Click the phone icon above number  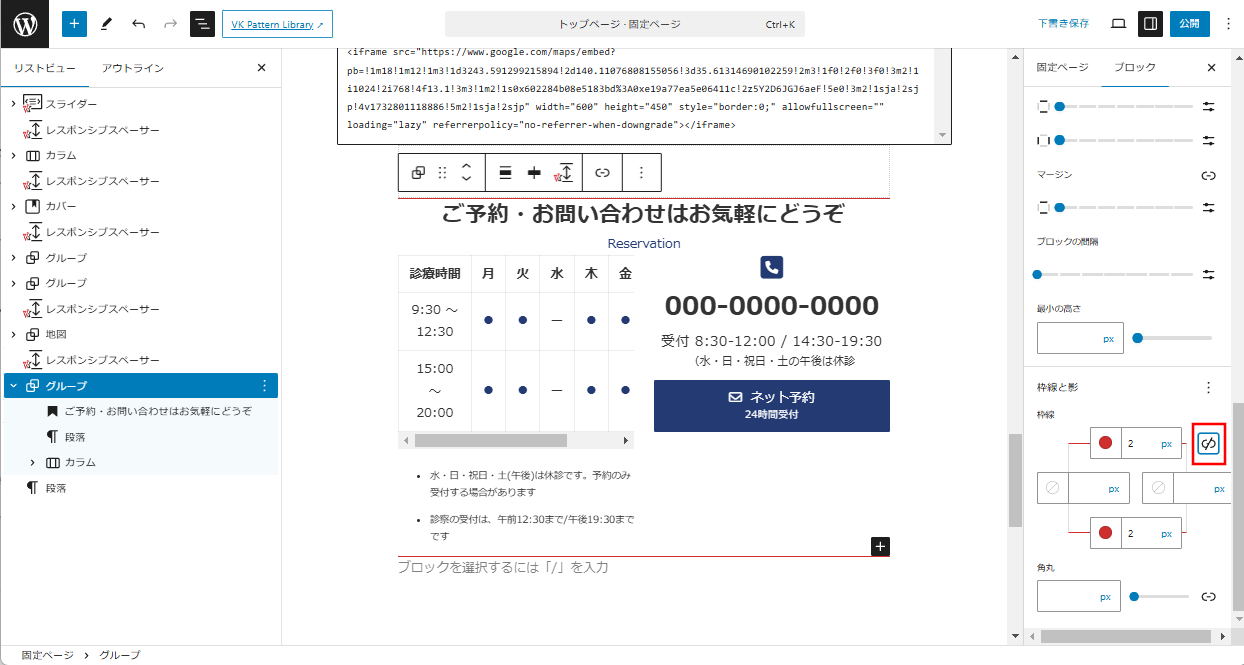(x=771, y=267)
